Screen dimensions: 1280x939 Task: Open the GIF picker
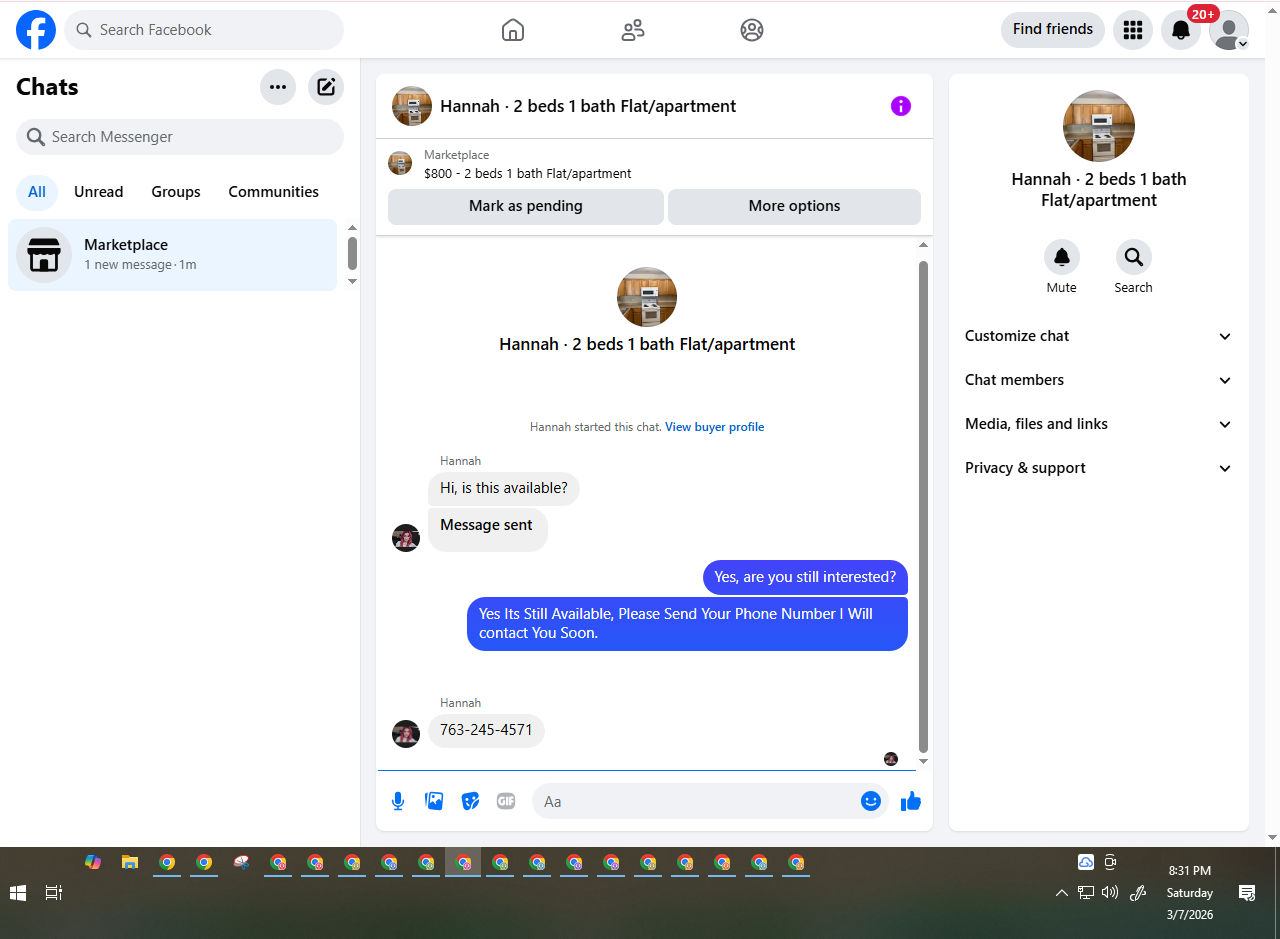pyautogui.click(x=506, y=801)
